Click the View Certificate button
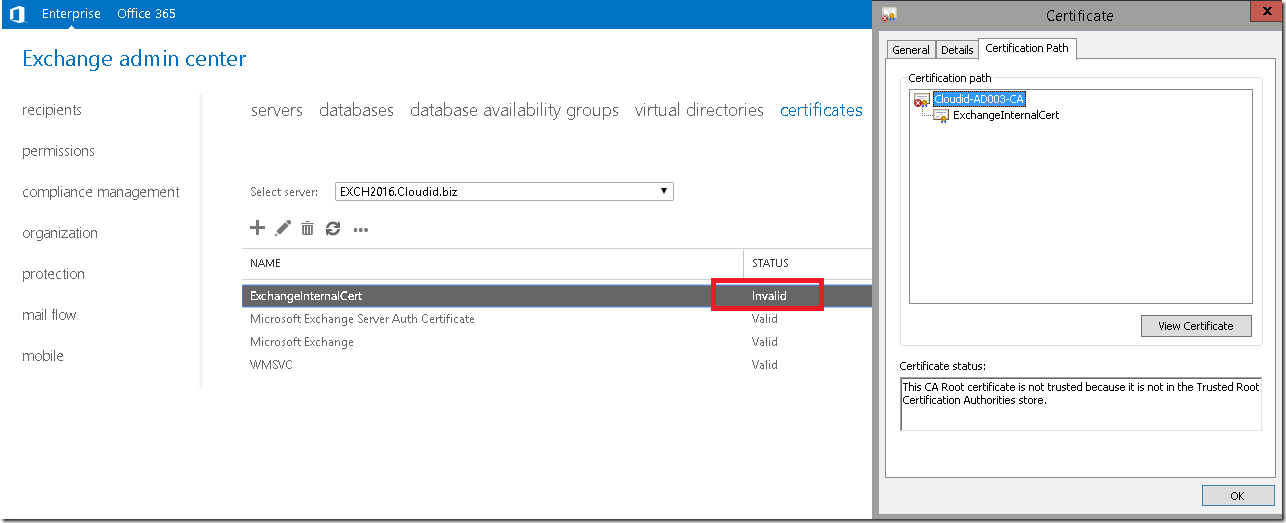Image resolution: width=1286 pixels, height=523 pixels. [1196, 326]
